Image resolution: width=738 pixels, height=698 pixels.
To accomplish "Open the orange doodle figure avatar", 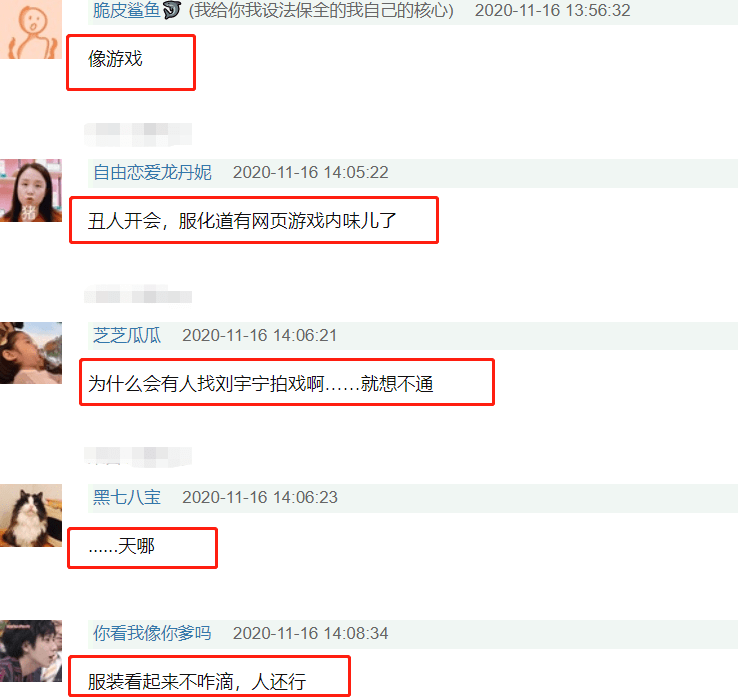I will (x=31, y=29).
